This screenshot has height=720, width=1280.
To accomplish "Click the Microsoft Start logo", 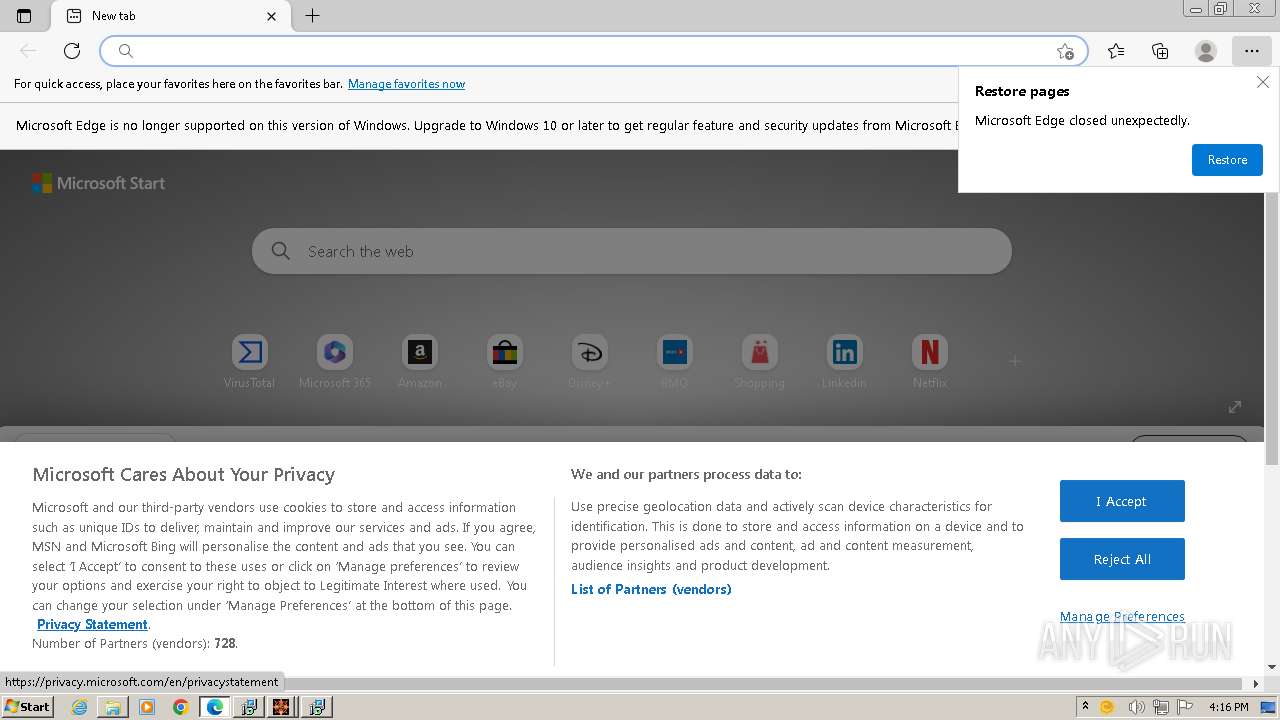I will 98,183.
